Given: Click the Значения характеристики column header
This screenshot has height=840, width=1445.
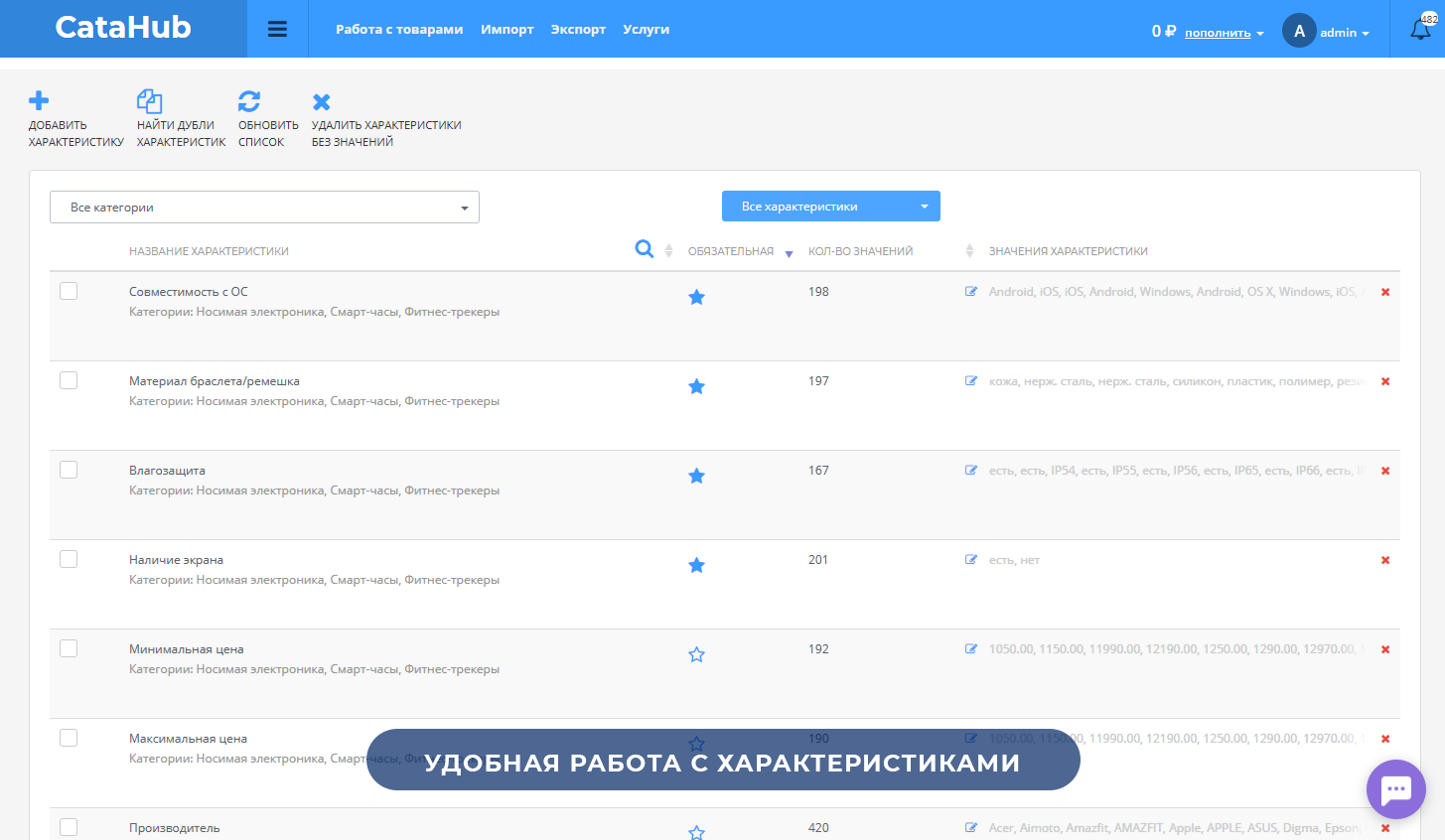Looking at the screenshot, I should [x=1069, y=251].
